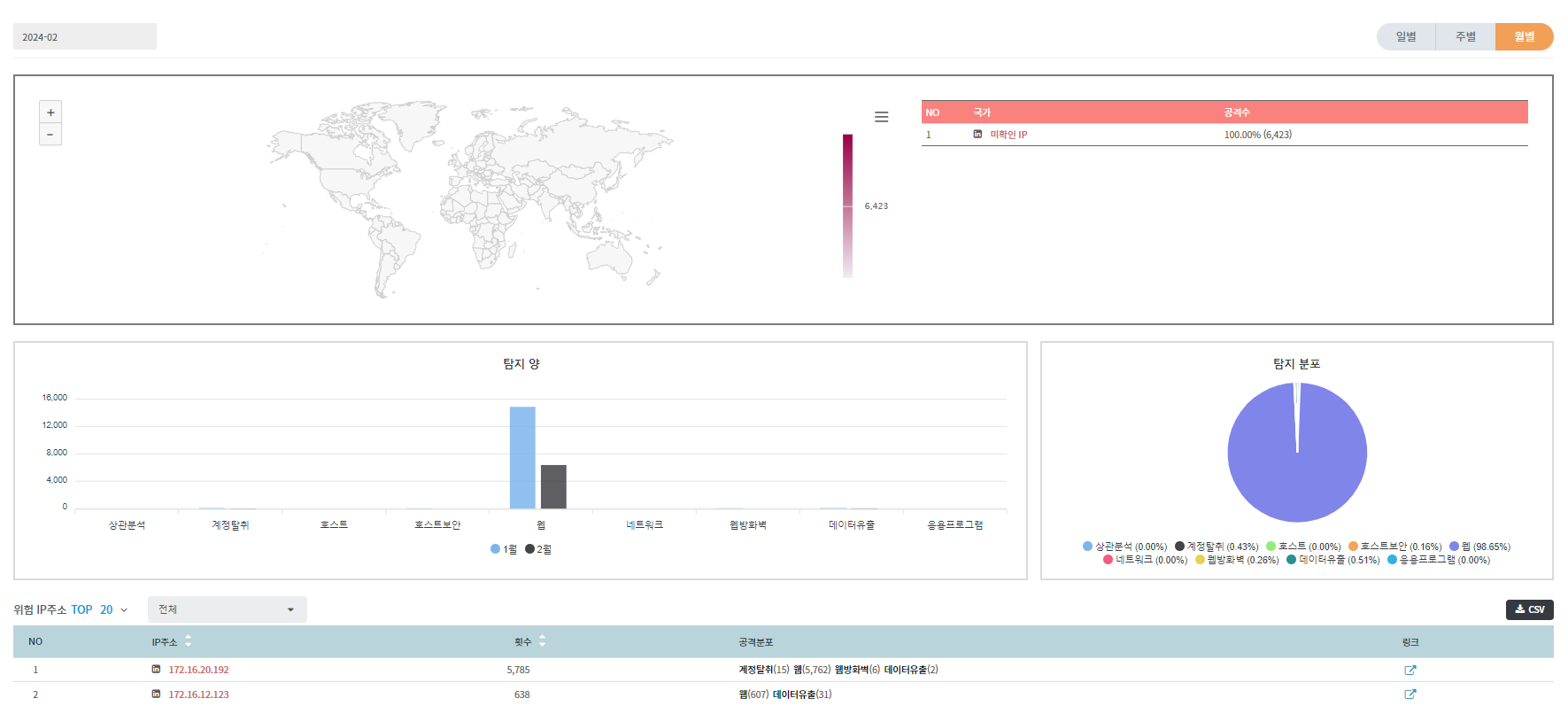This screenshot has height=706, width=1568.
Task: Click the icon beside 미확인 IP
Action: 977,135
